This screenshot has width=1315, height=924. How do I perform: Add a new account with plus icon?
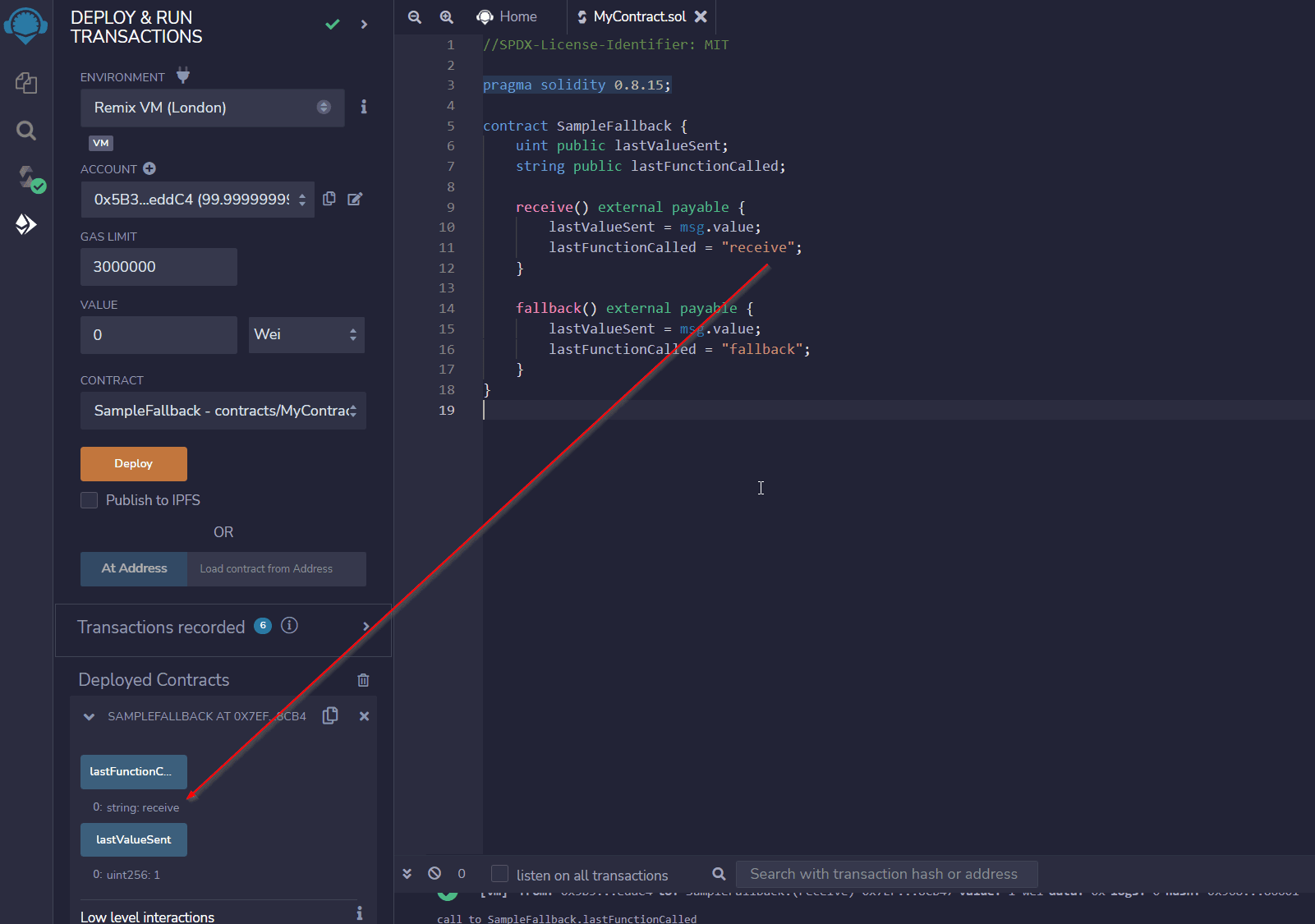[x=149, y=168]
